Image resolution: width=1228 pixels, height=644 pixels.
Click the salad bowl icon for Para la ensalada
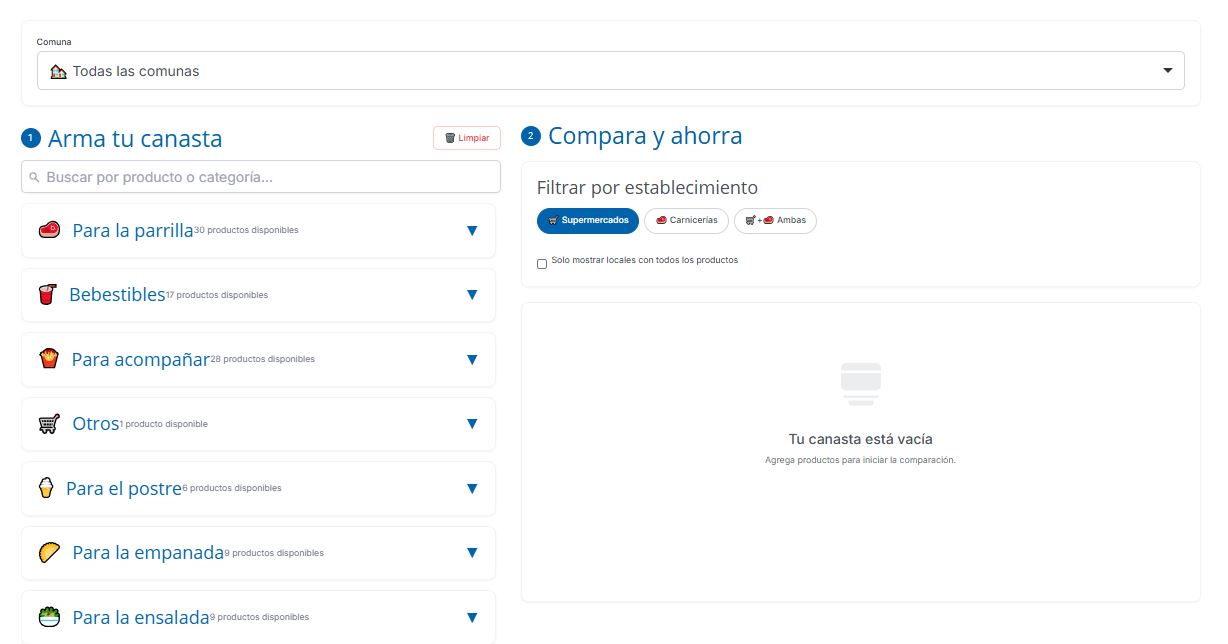(x=49, y=617)
